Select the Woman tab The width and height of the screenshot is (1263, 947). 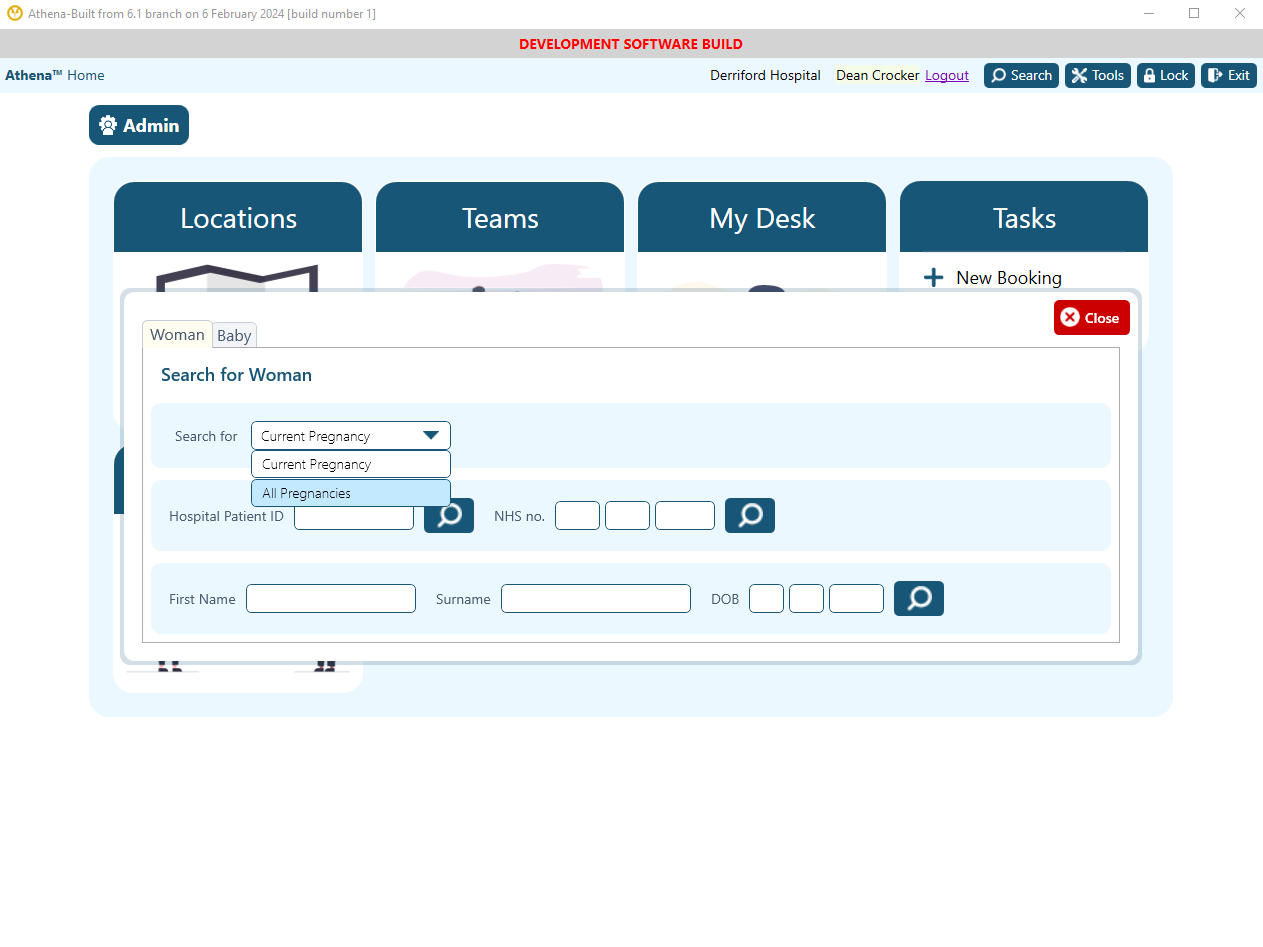coord(177,334)
